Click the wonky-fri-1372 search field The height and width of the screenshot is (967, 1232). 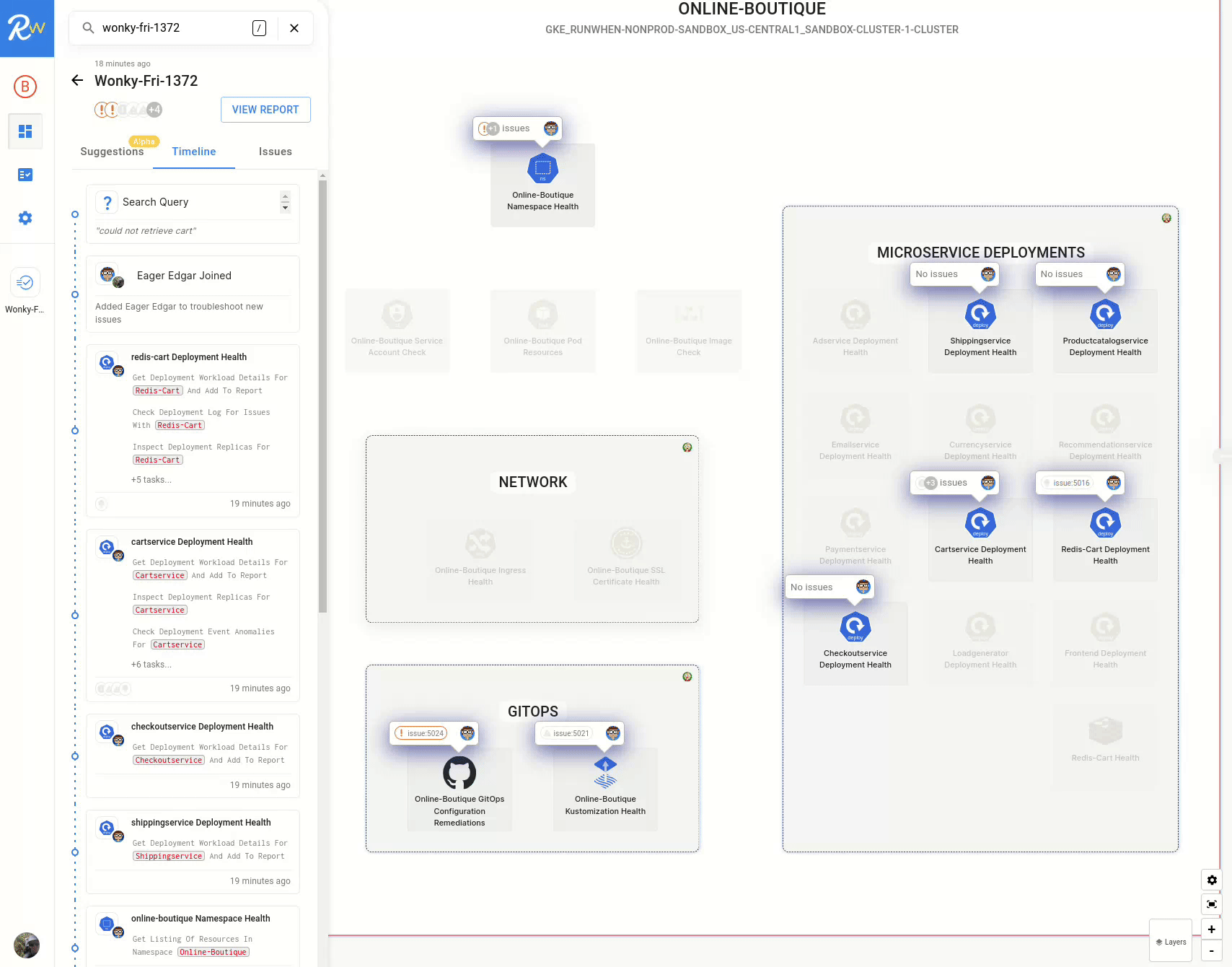click(x=173, y=28)
